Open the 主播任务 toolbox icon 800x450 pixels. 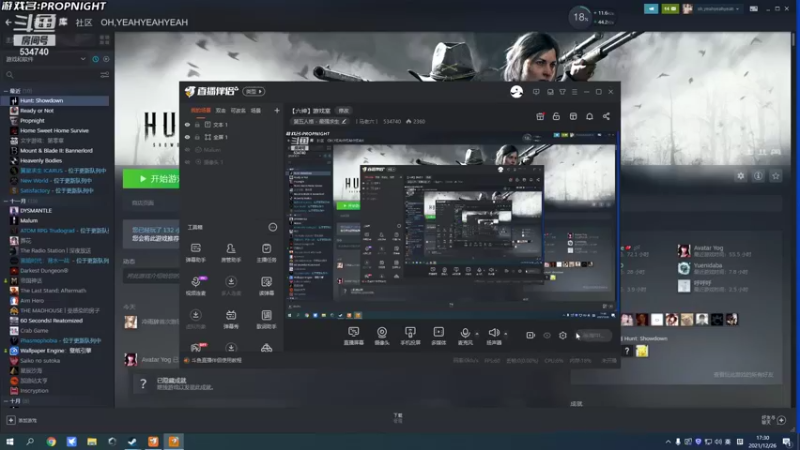(x=266, y=253)
